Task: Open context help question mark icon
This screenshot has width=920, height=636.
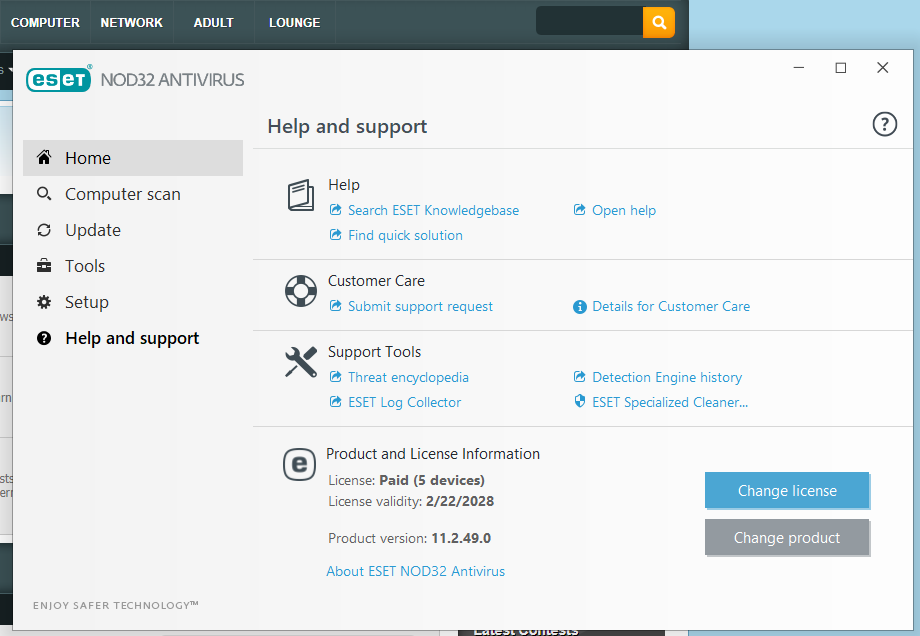Action: tap(884, 124)
